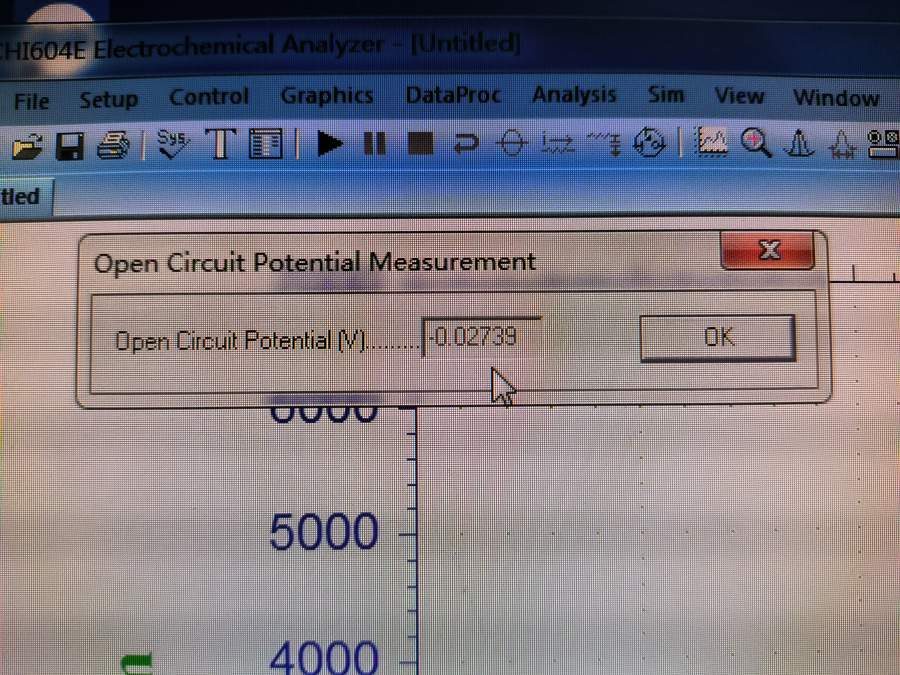Click the Open file folder icon
The width and height of the screenshot is (900, 675).
tap(26, 147)
